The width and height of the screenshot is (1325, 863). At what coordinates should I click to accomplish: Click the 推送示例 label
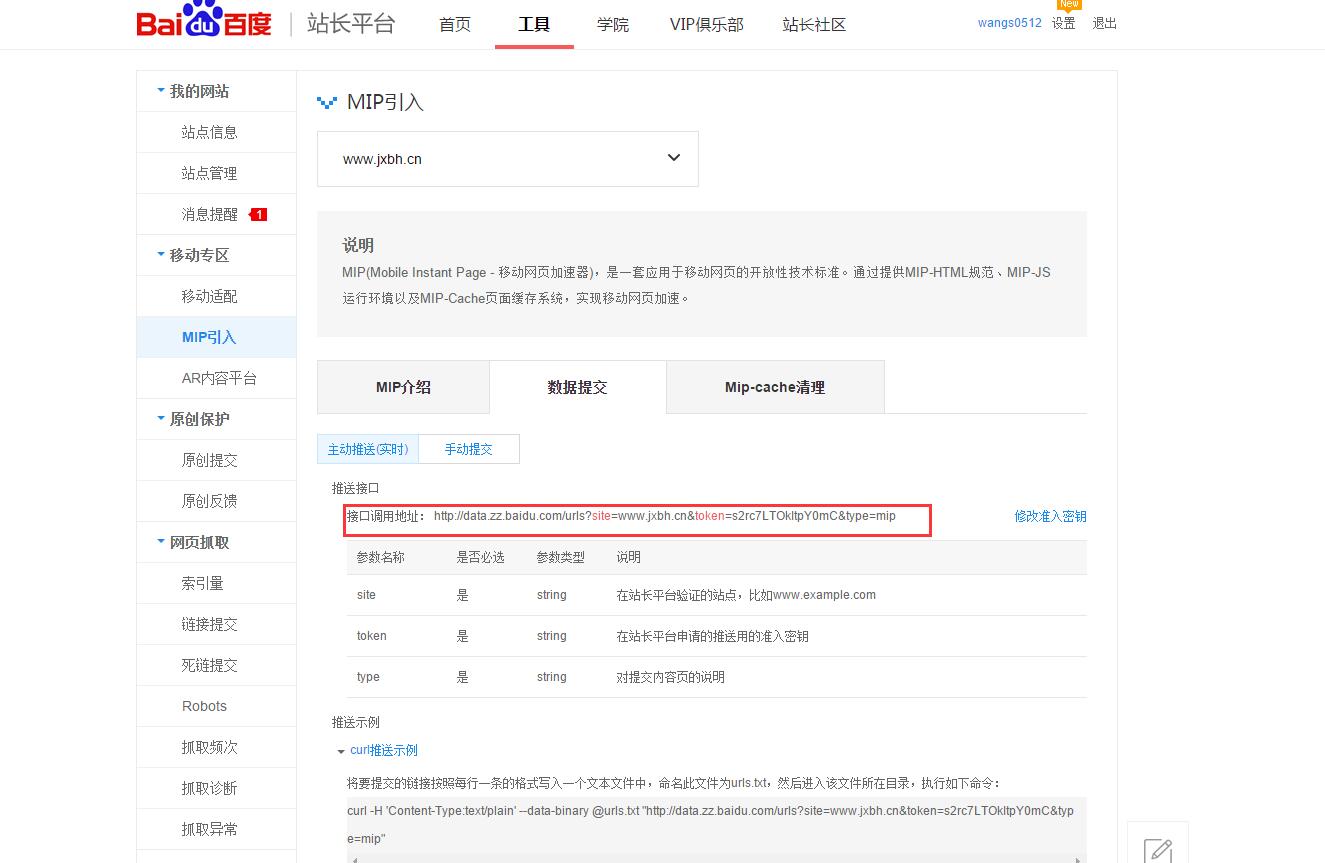tap(356, 722)
